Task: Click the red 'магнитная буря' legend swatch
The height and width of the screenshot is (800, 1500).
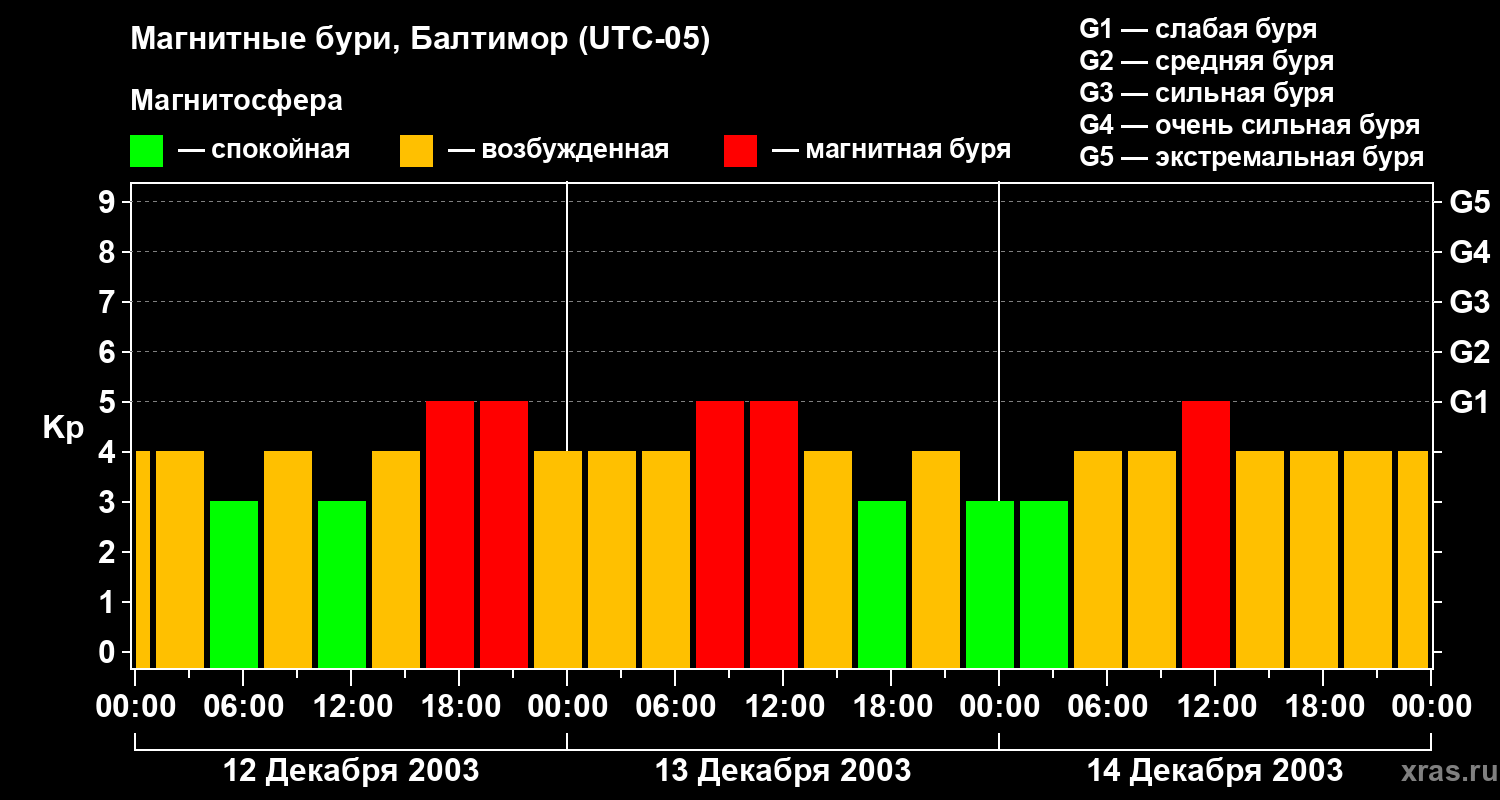Action: coord(740,151)
